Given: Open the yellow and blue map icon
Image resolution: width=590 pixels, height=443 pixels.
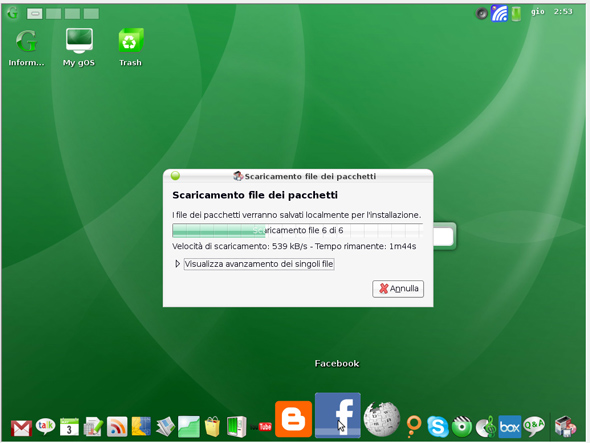Looking at the screenshot, I should (141, 427).
